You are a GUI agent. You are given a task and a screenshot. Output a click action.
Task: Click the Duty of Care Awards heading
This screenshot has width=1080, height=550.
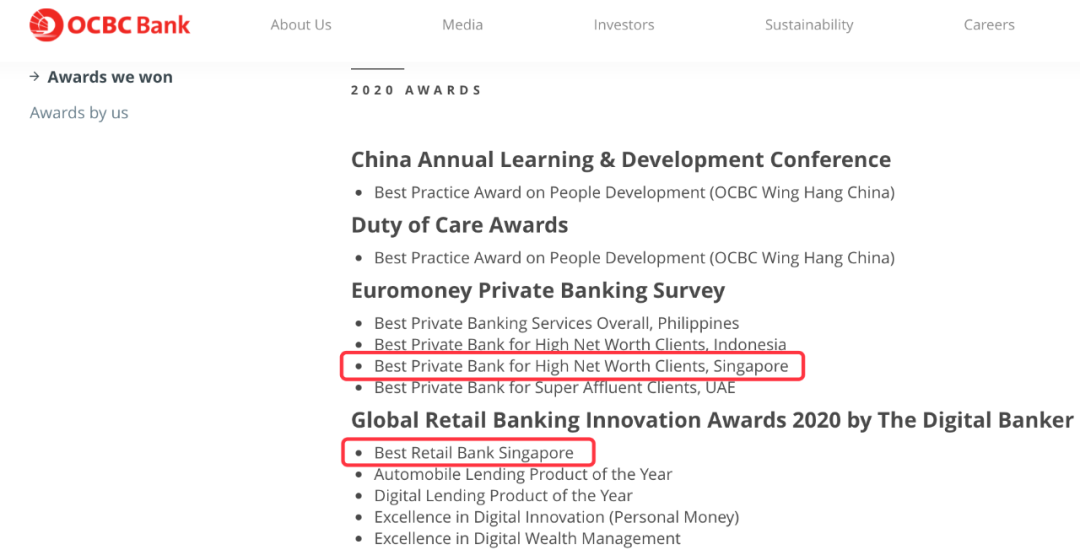coord(459,225)
